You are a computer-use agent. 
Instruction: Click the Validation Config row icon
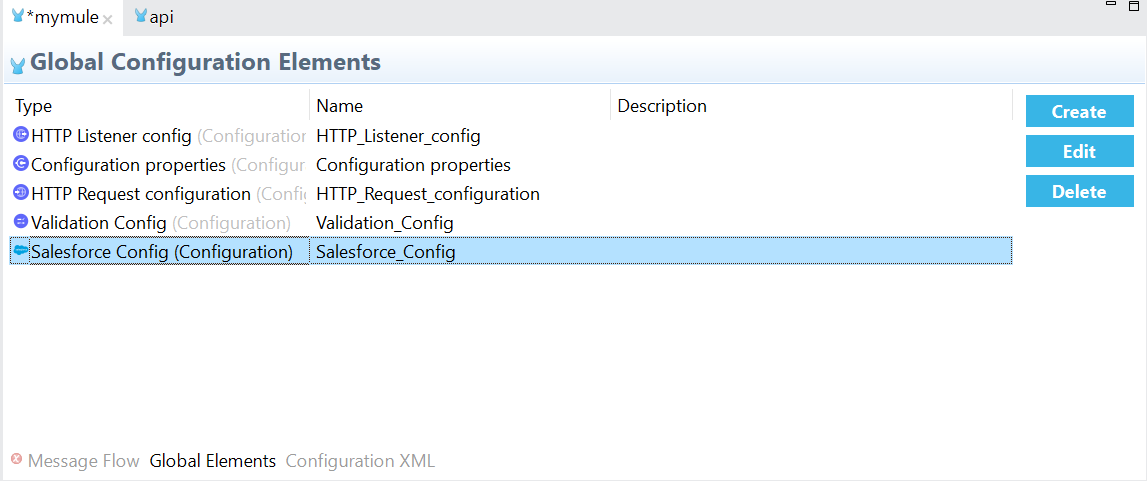[x=21, y=222]
